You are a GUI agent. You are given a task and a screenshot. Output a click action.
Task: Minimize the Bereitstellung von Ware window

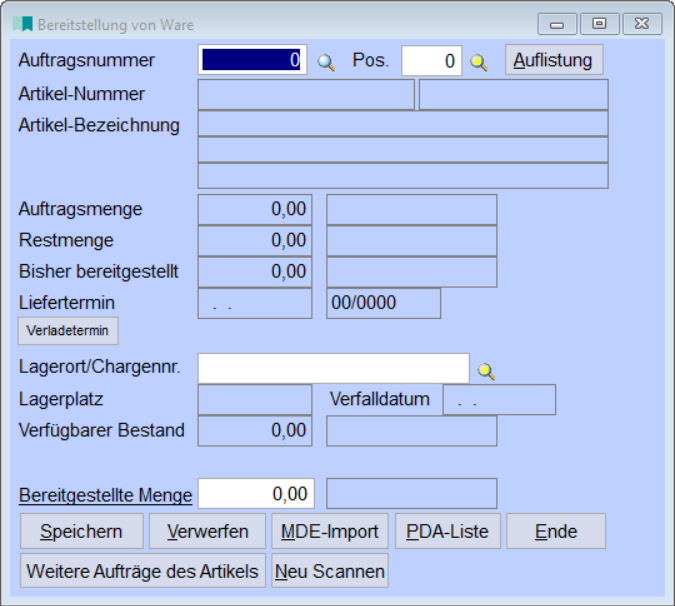pyautogui.click(x=557, y=24)
